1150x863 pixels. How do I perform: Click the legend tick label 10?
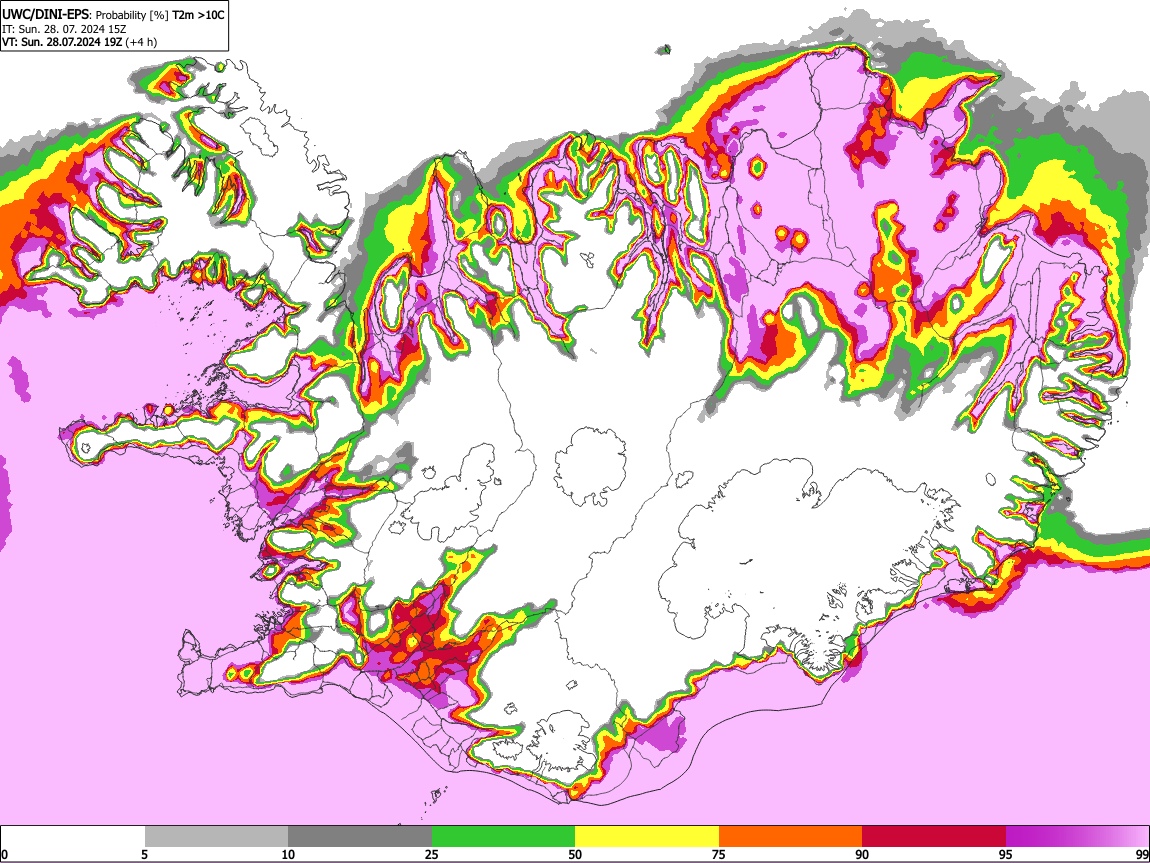point(288,854)
